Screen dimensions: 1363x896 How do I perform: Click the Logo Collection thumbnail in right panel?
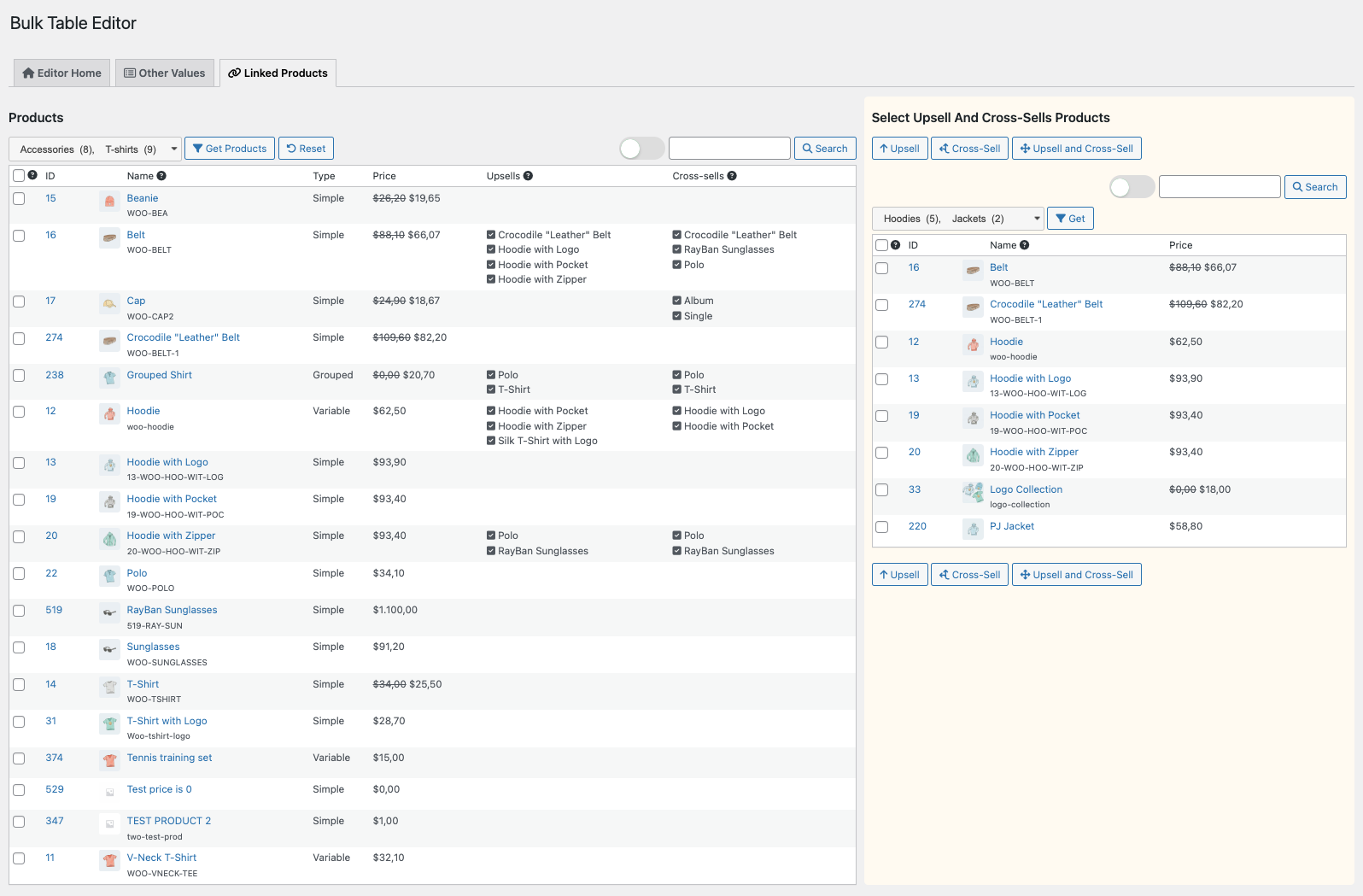973,492
